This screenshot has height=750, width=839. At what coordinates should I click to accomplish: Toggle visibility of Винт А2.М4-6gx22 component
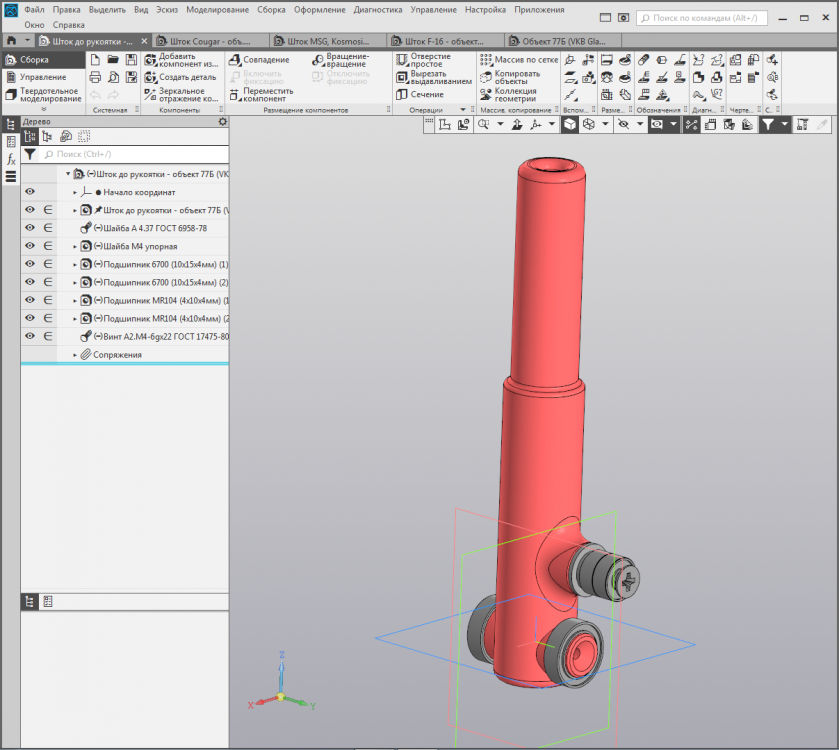30,336
